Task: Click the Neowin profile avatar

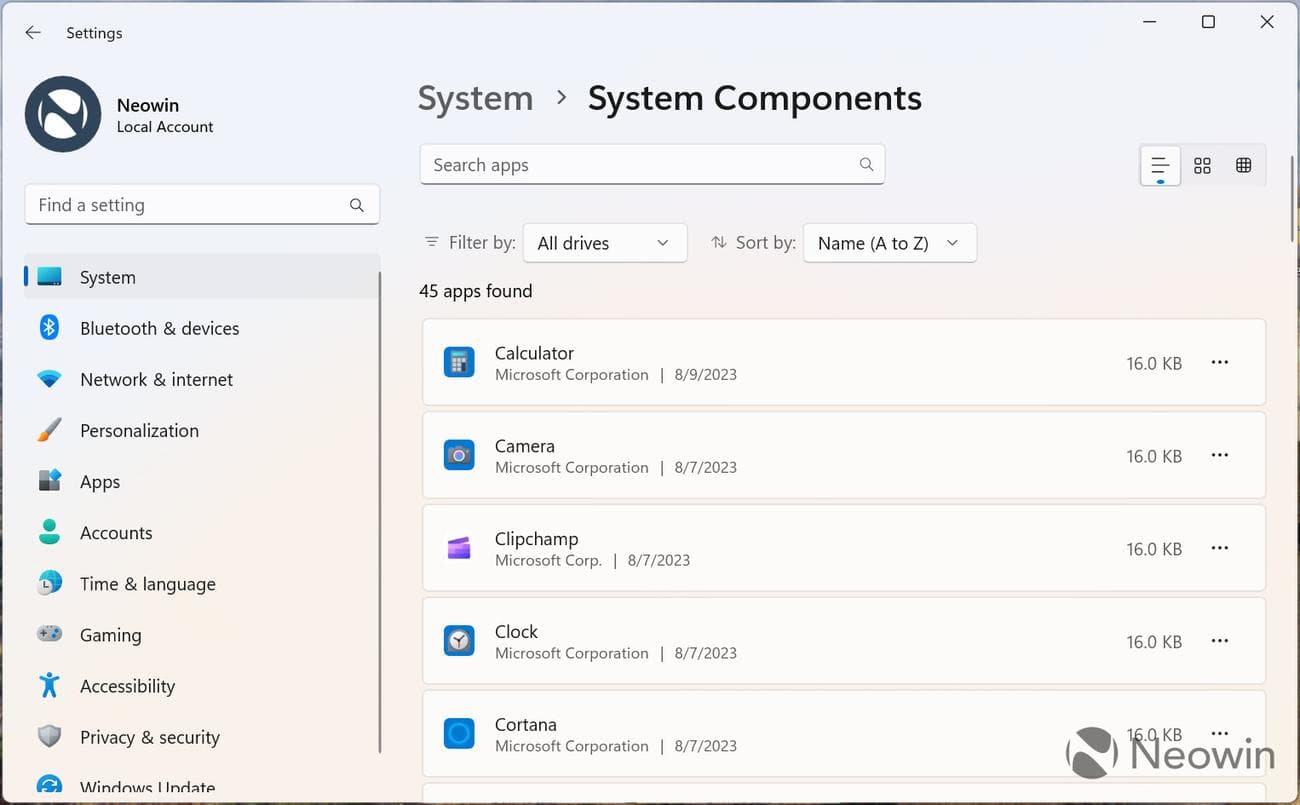Action: click(63, 115)
